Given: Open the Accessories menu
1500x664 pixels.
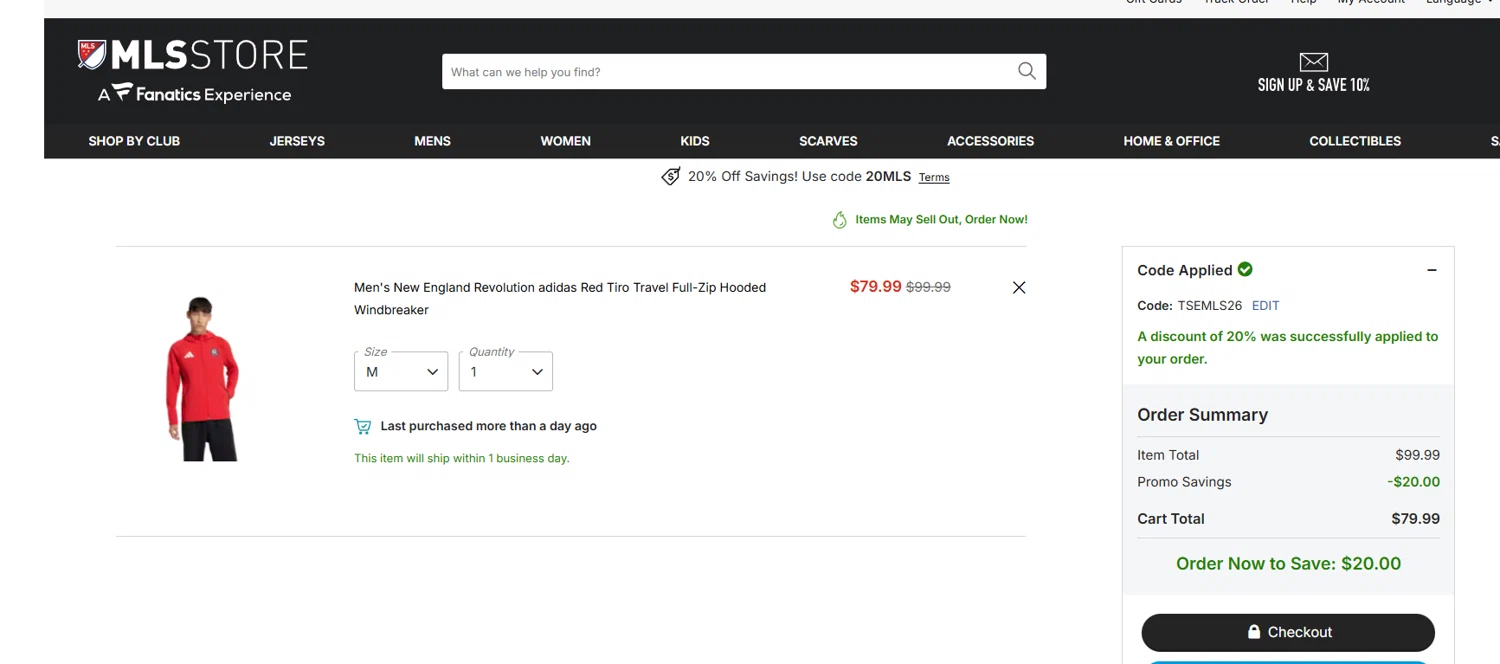Looking at the screenshot, I should coord(991,141).
